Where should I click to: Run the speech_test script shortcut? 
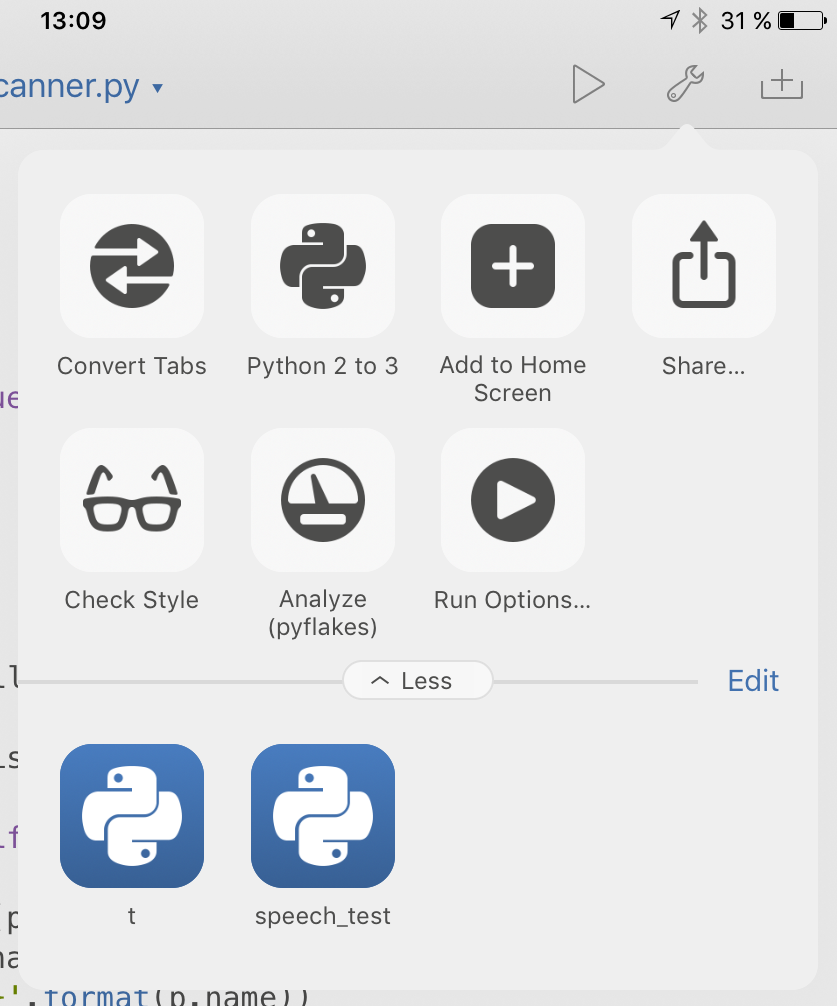click(x=322, y=816)
